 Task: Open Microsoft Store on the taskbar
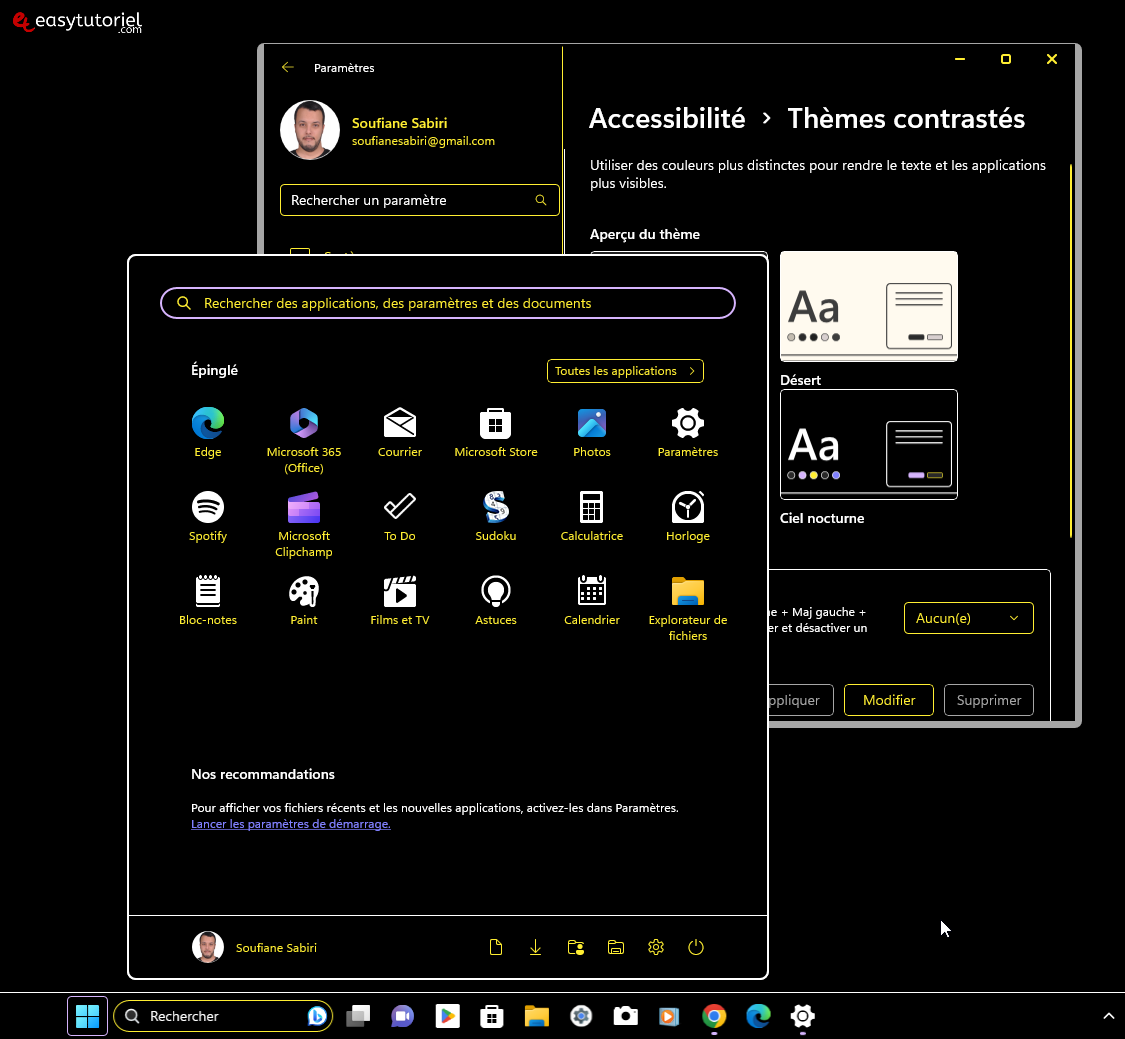point(491,1015)
